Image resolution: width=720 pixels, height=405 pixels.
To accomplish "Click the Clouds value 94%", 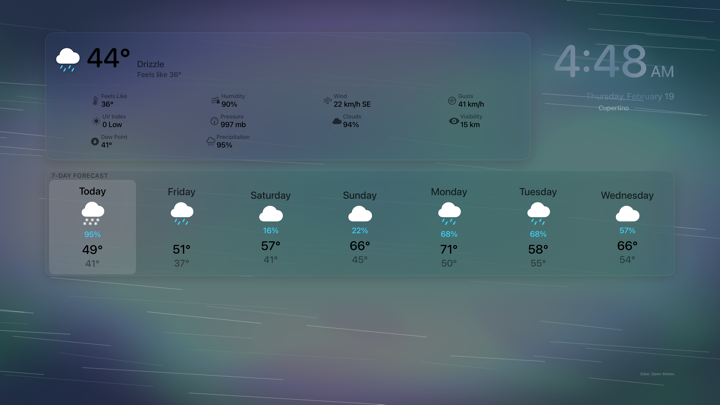I will pyautogui.click(x=351, y=124).
